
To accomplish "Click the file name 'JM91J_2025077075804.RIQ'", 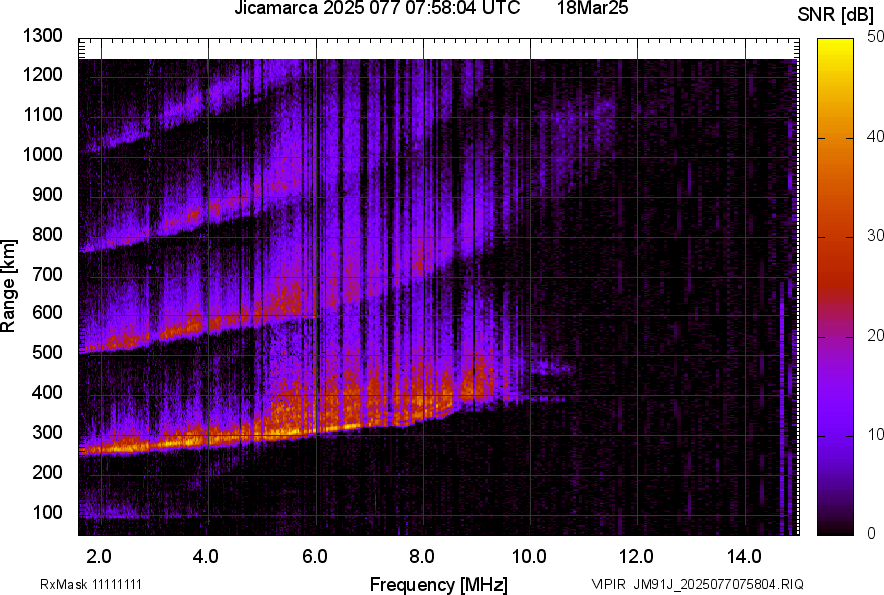I will pyautogui.click(x=718, y=584).
